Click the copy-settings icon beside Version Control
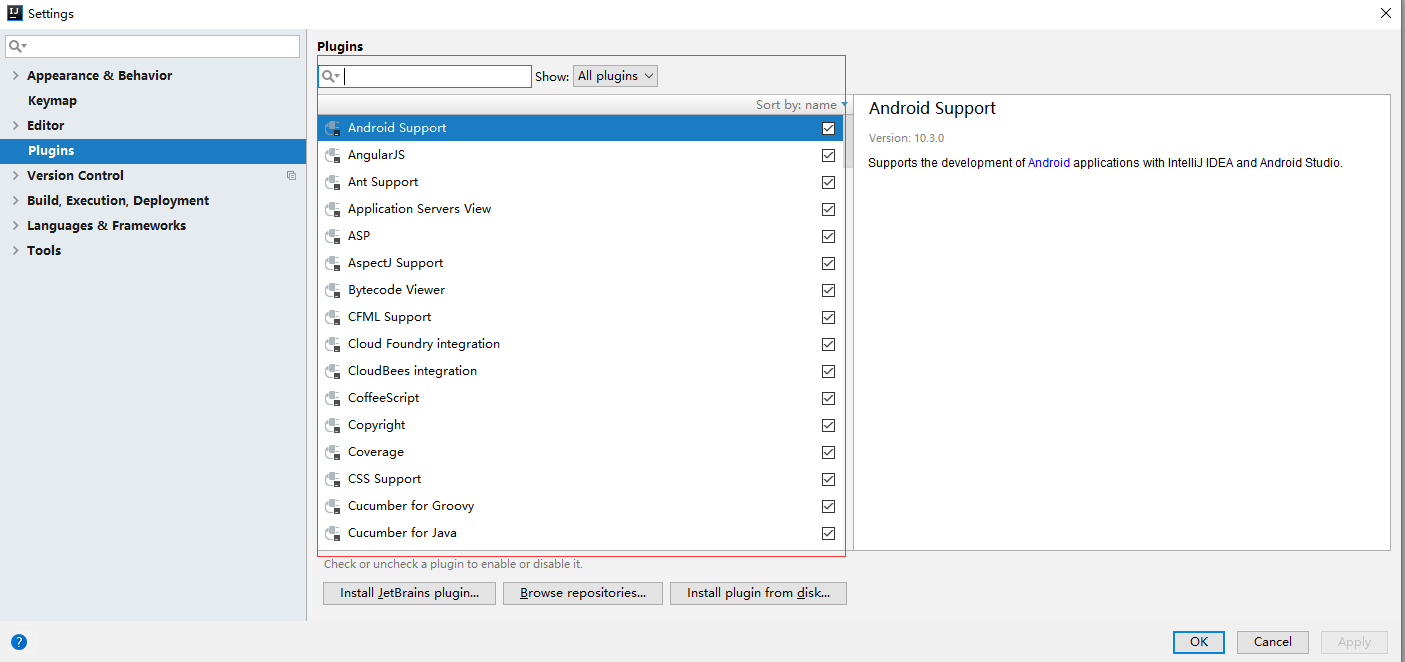1405x662 pixels. coord(291,175)
